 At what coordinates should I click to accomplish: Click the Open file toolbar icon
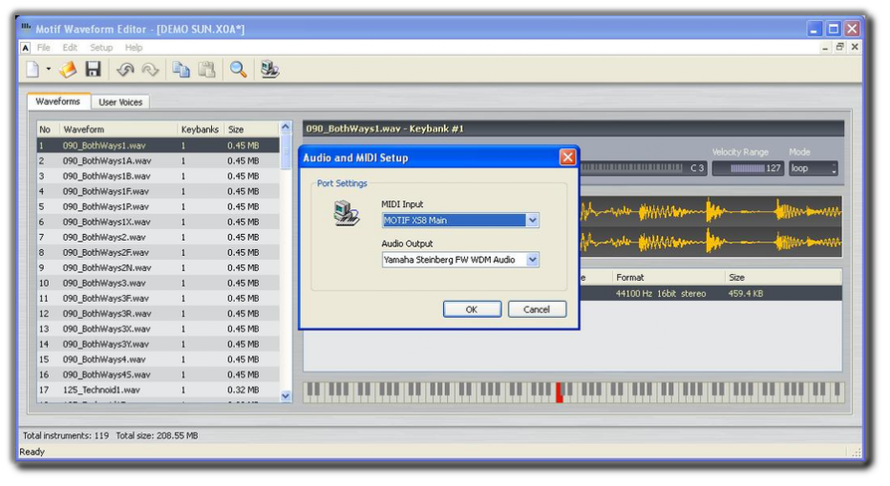[x=68, y=70]
